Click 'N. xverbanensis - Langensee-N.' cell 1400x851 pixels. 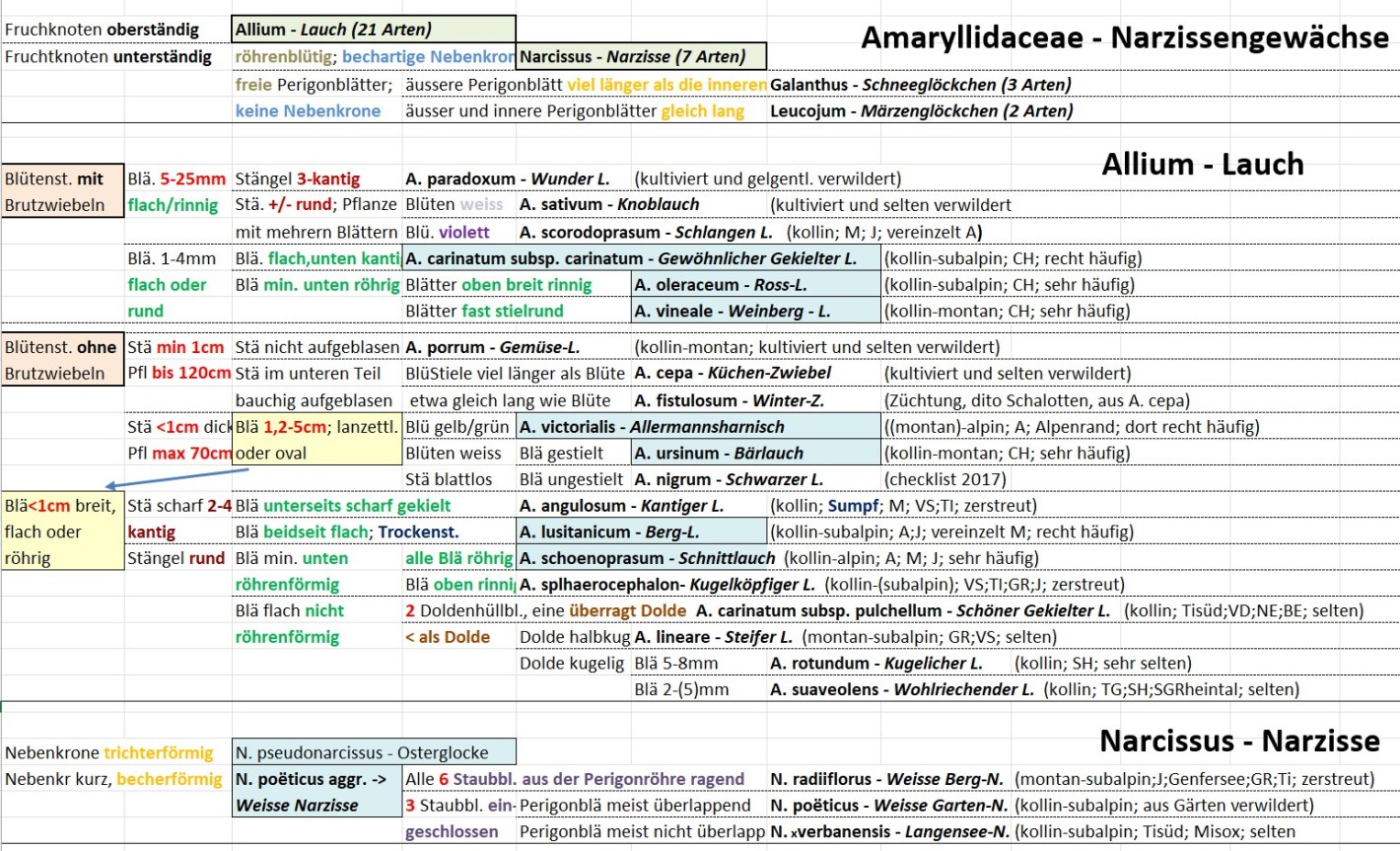pyautogui.click(x=890, y=831)
